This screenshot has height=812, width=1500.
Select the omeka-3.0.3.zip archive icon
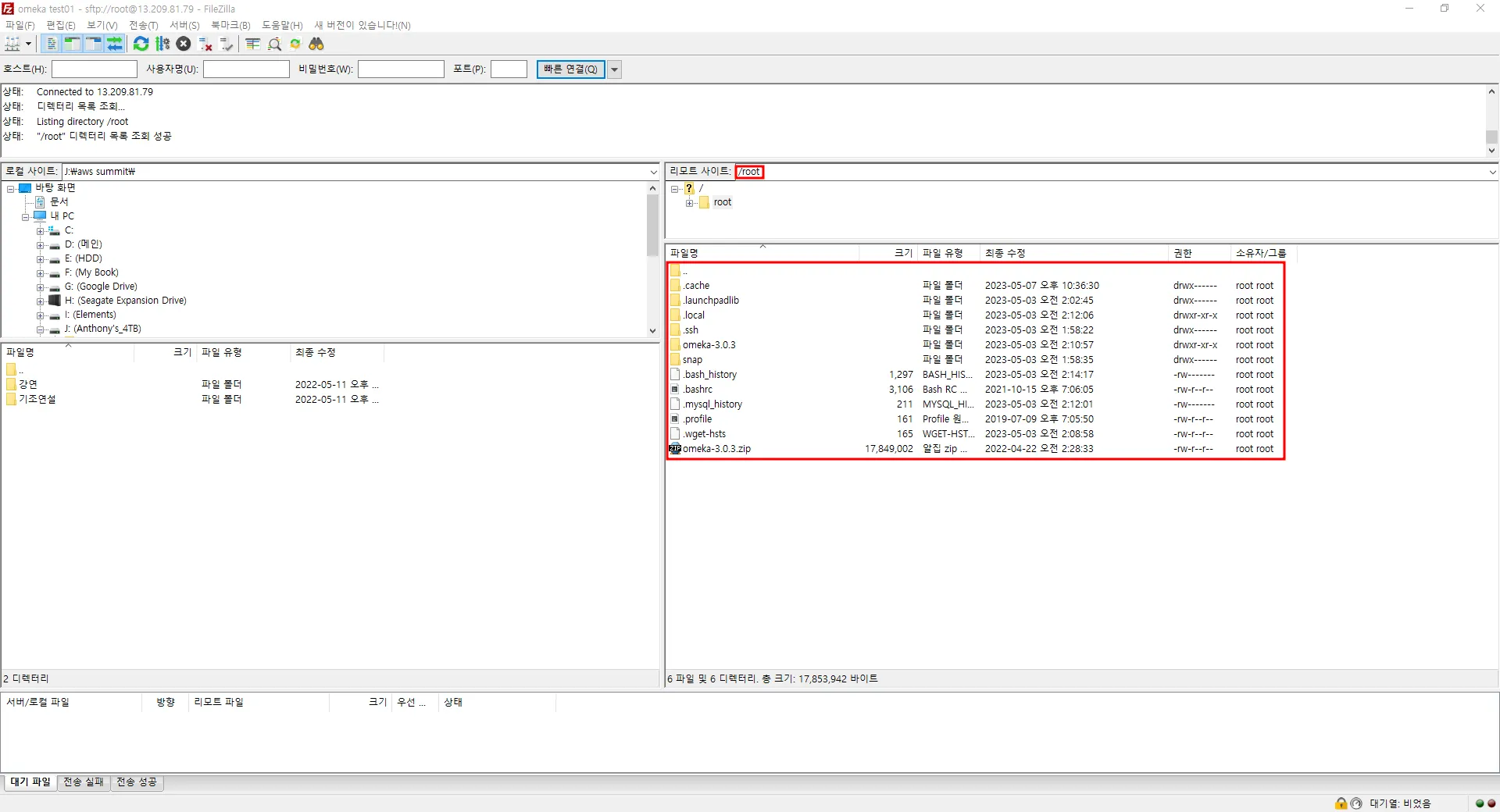click(676, 449)
